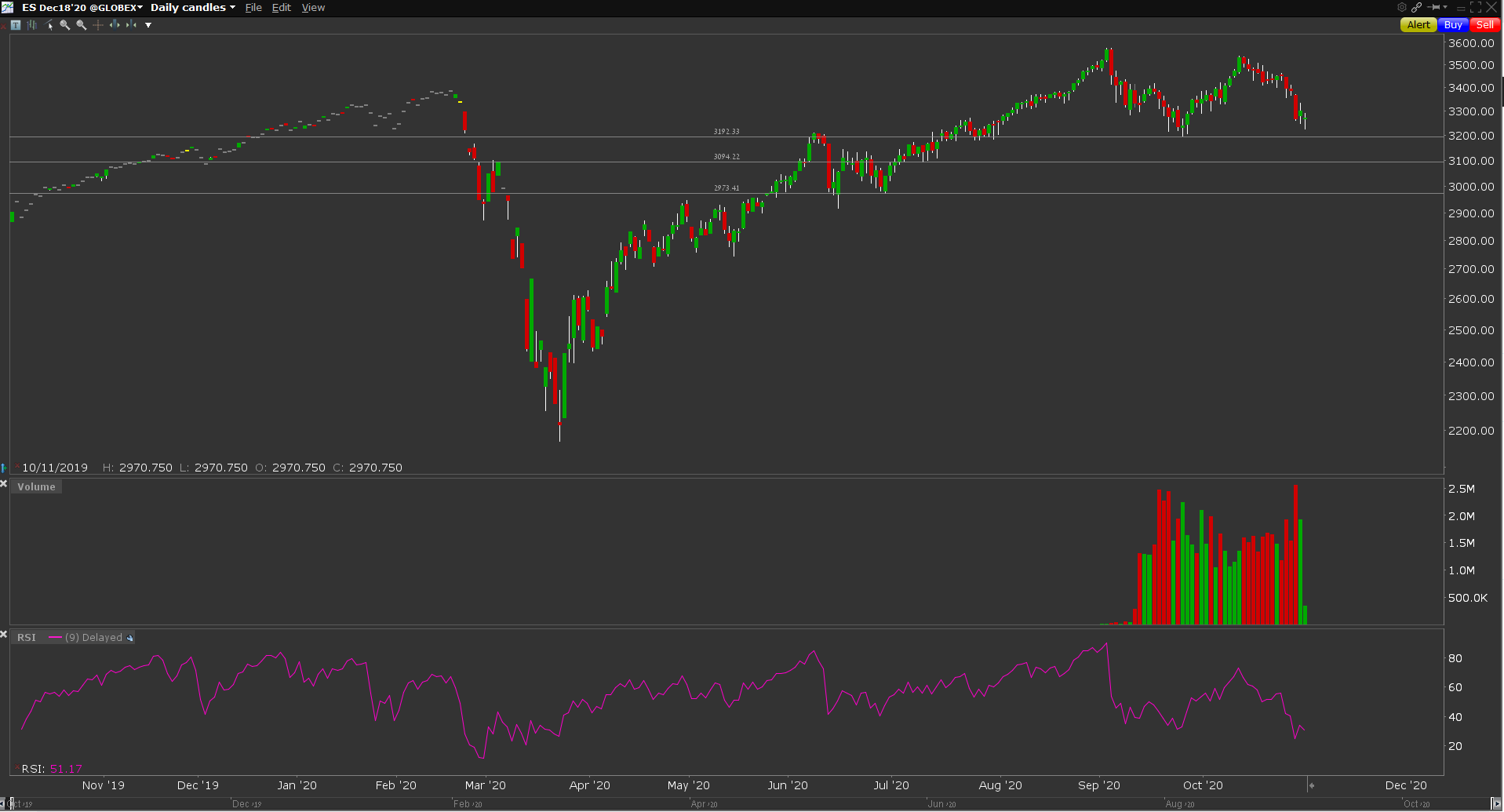Screen dimensions: 1504x812
Task: Toggle the crosshair cursor tool
Action: [98, 25]
